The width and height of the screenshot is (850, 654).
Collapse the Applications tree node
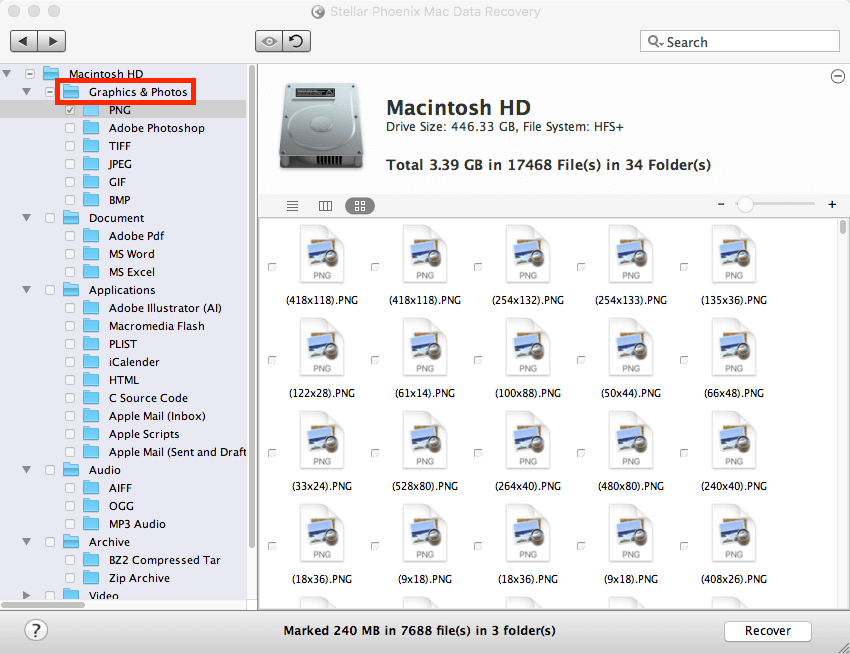[27, 290]
